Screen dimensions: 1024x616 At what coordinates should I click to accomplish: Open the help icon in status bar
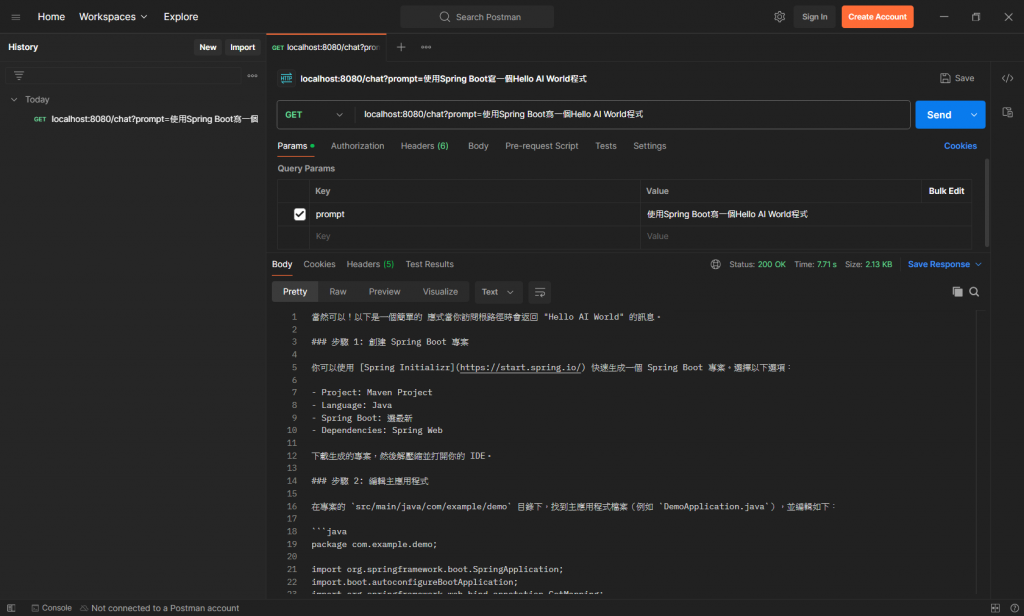tap(1014, 608)
